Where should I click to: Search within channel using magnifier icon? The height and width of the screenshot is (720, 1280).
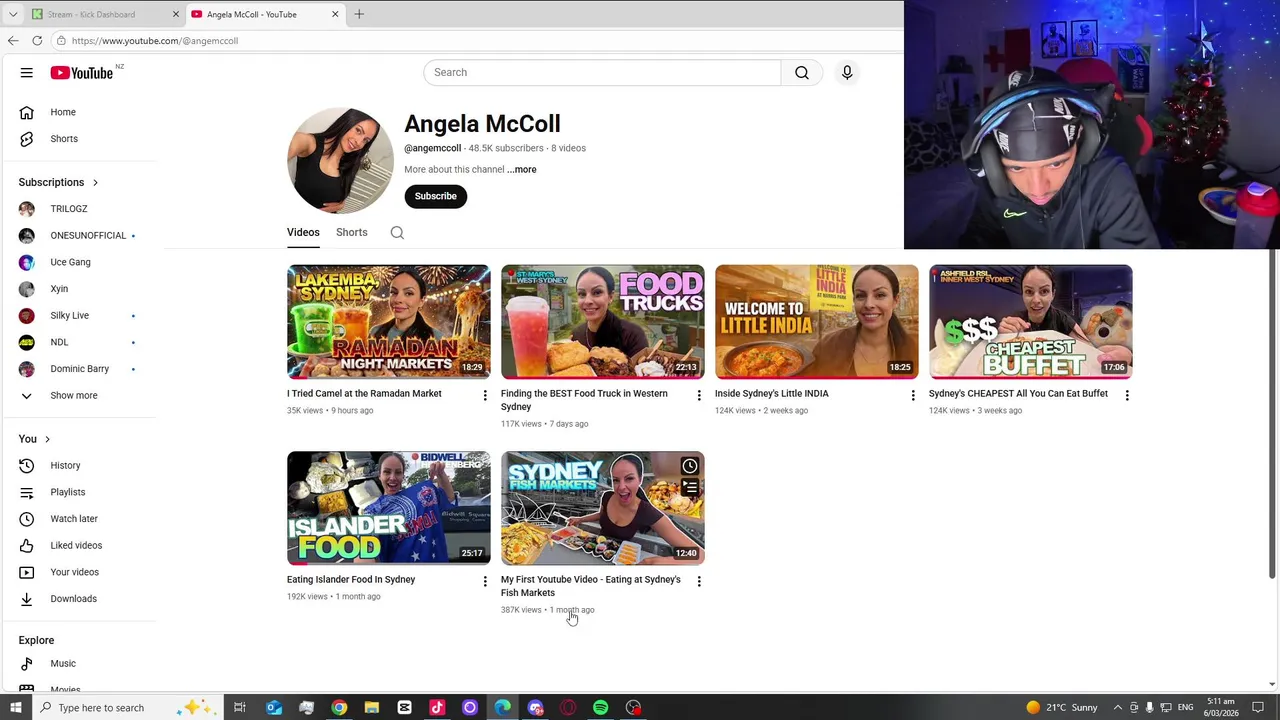pyautogui.click(x=397, y=232)
